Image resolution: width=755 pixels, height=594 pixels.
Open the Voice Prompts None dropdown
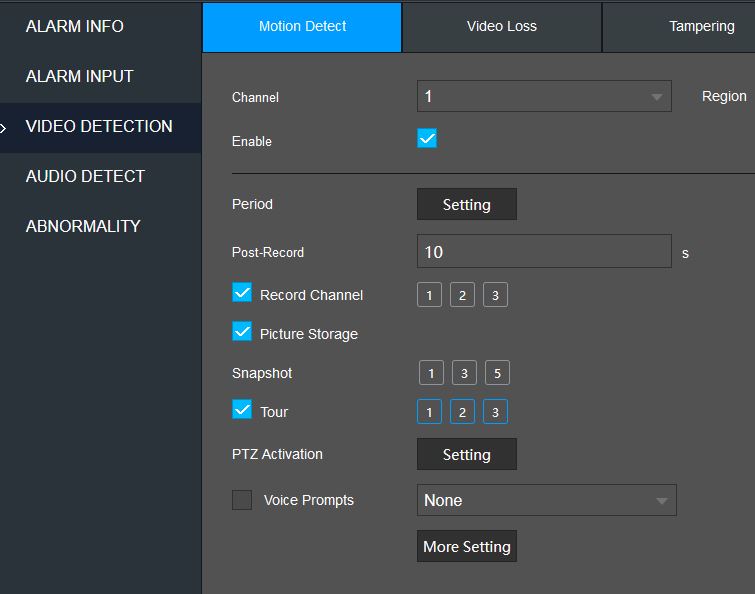pyautogui.click(x=547, y=500)
